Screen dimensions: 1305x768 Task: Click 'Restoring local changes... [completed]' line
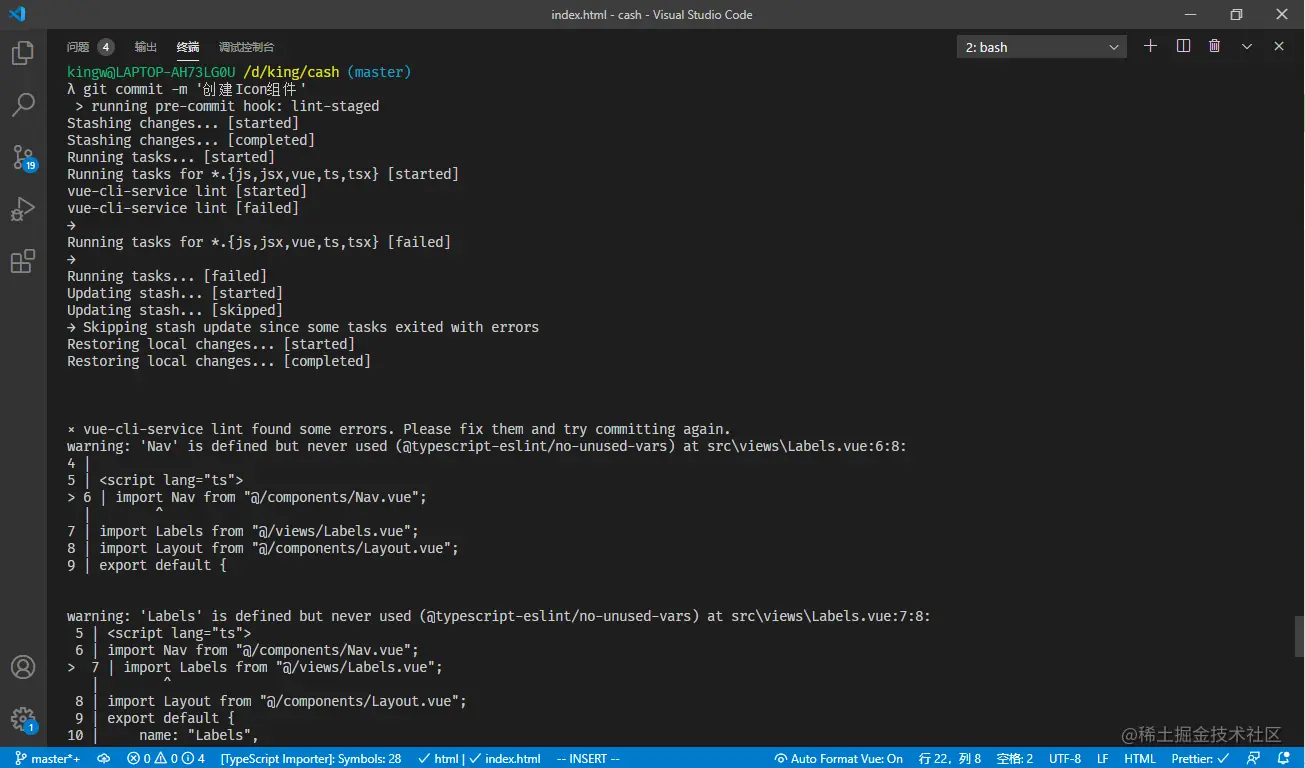pos(219,361)
